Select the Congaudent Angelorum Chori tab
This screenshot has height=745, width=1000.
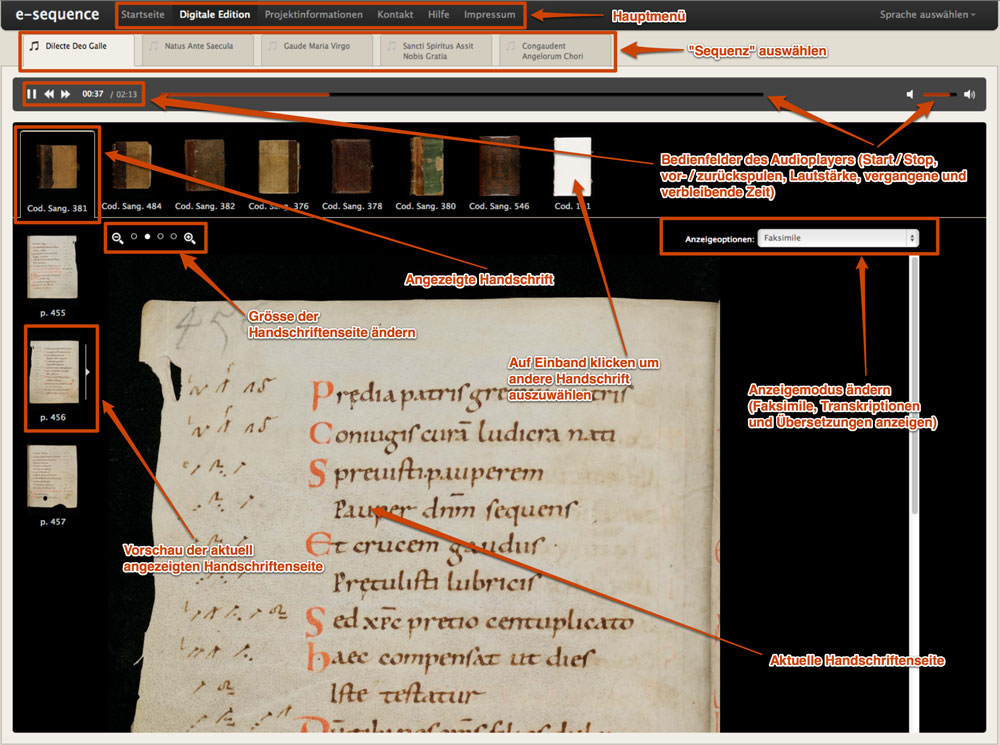pyautogui.click(x=555, y=50)
